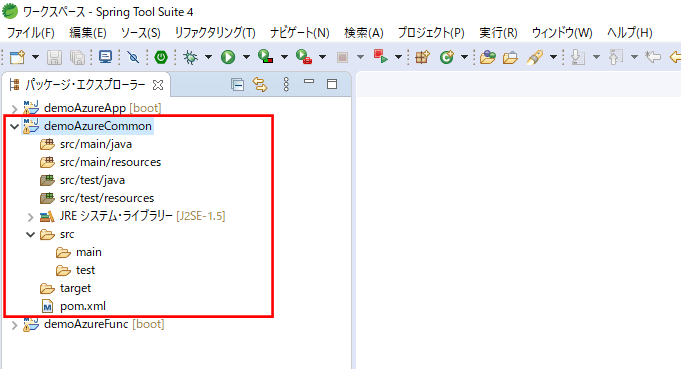Click the External Tools run icon
The image size is (681, 369).
point(304,57)
